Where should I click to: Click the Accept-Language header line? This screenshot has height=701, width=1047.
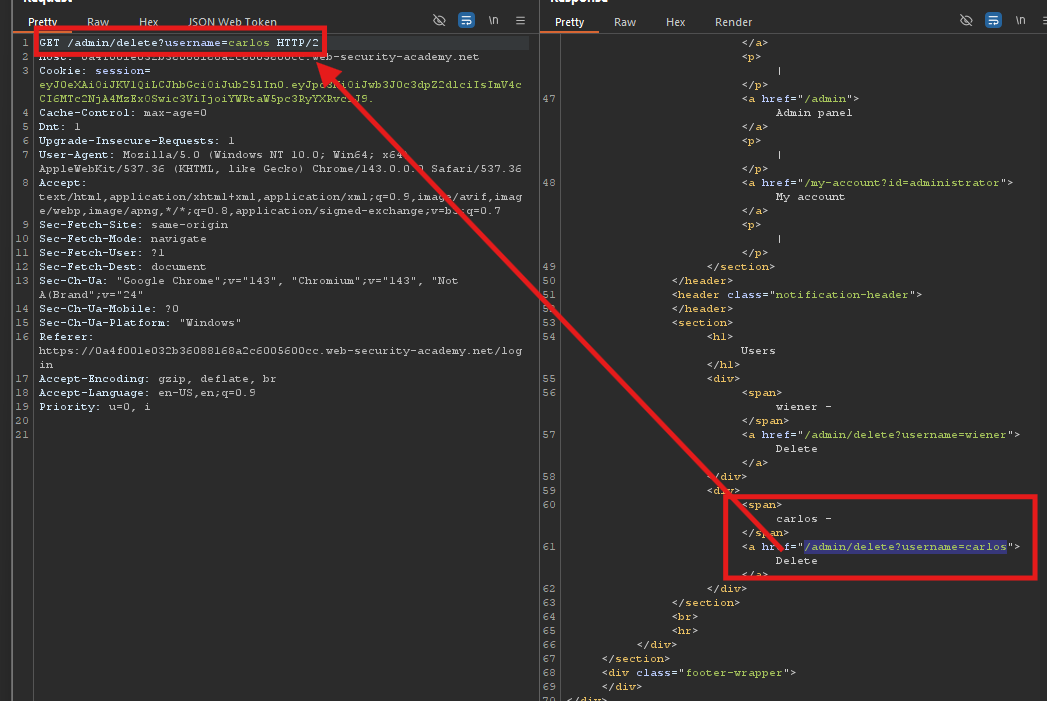[x=147, y=393]
